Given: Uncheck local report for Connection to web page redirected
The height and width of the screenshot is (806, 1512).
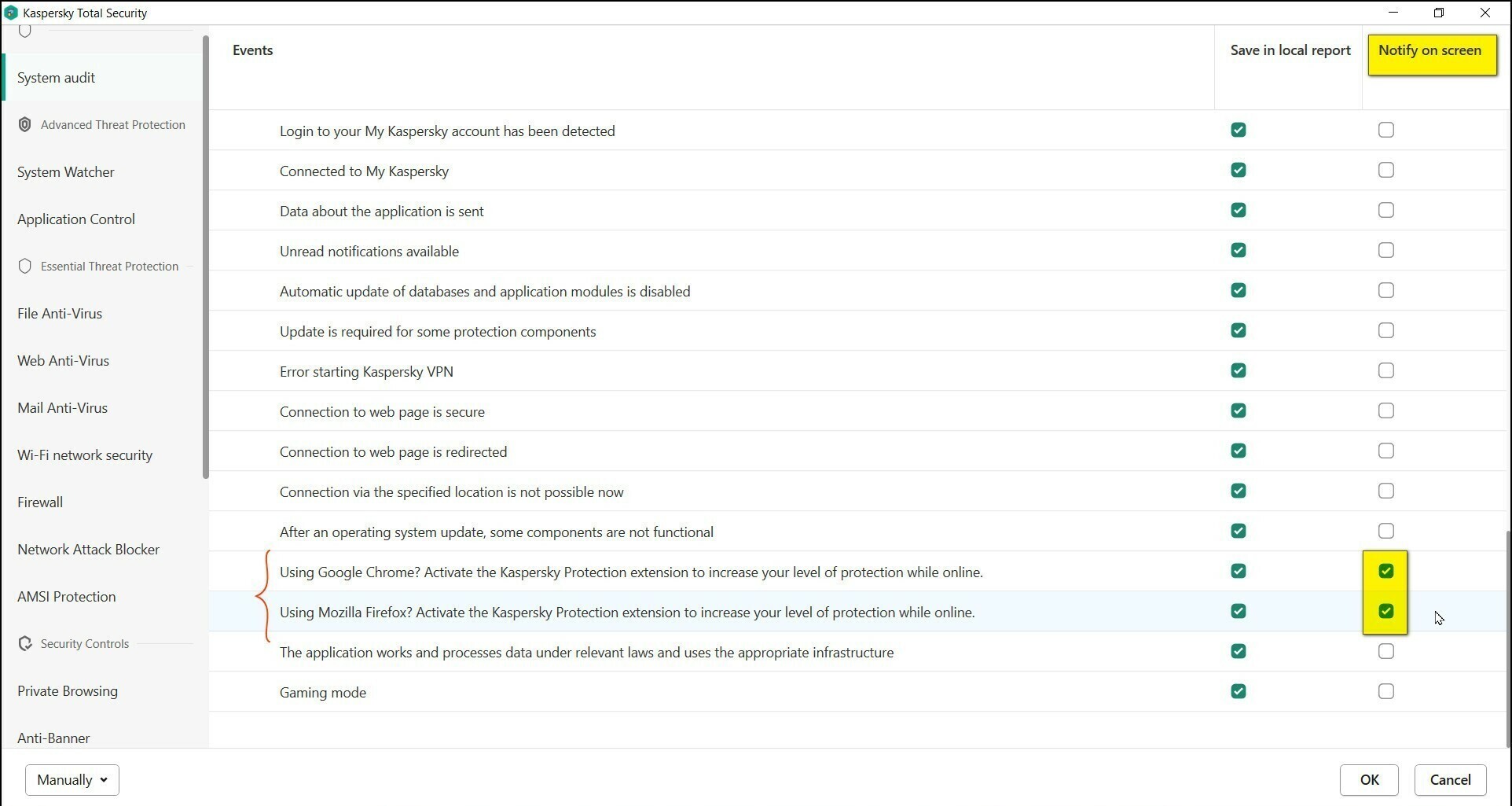Looking at the screenshot, I should [1239, 451].
